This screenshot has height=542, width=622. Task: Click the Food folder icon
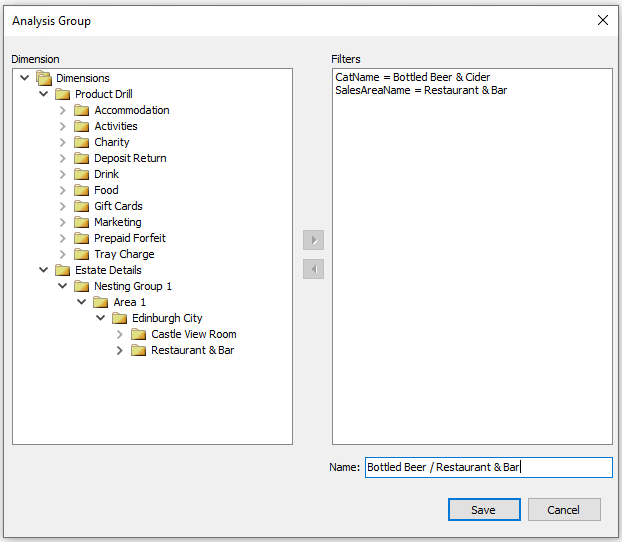[x=81, y=190]
